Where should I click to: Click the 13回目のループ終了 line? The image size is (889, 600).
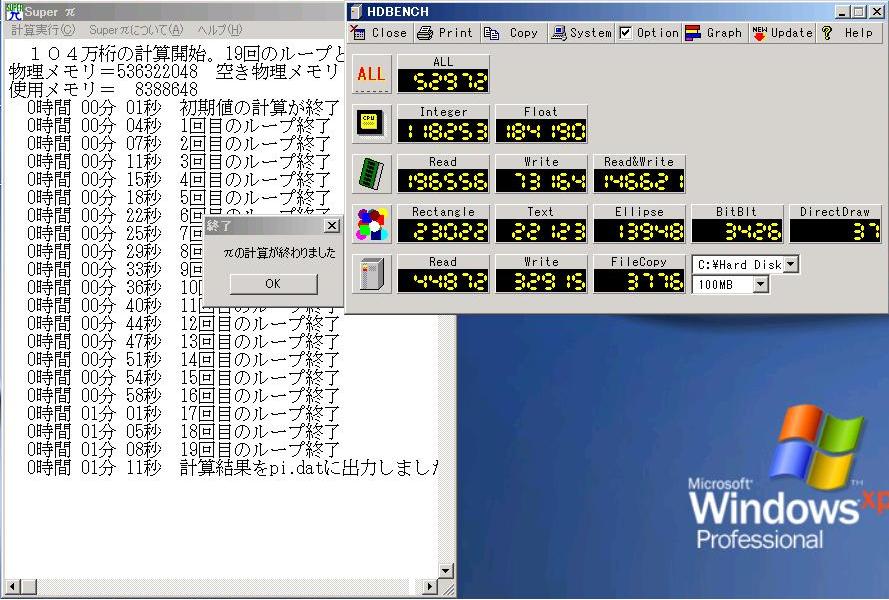click(x=184, y=342)
